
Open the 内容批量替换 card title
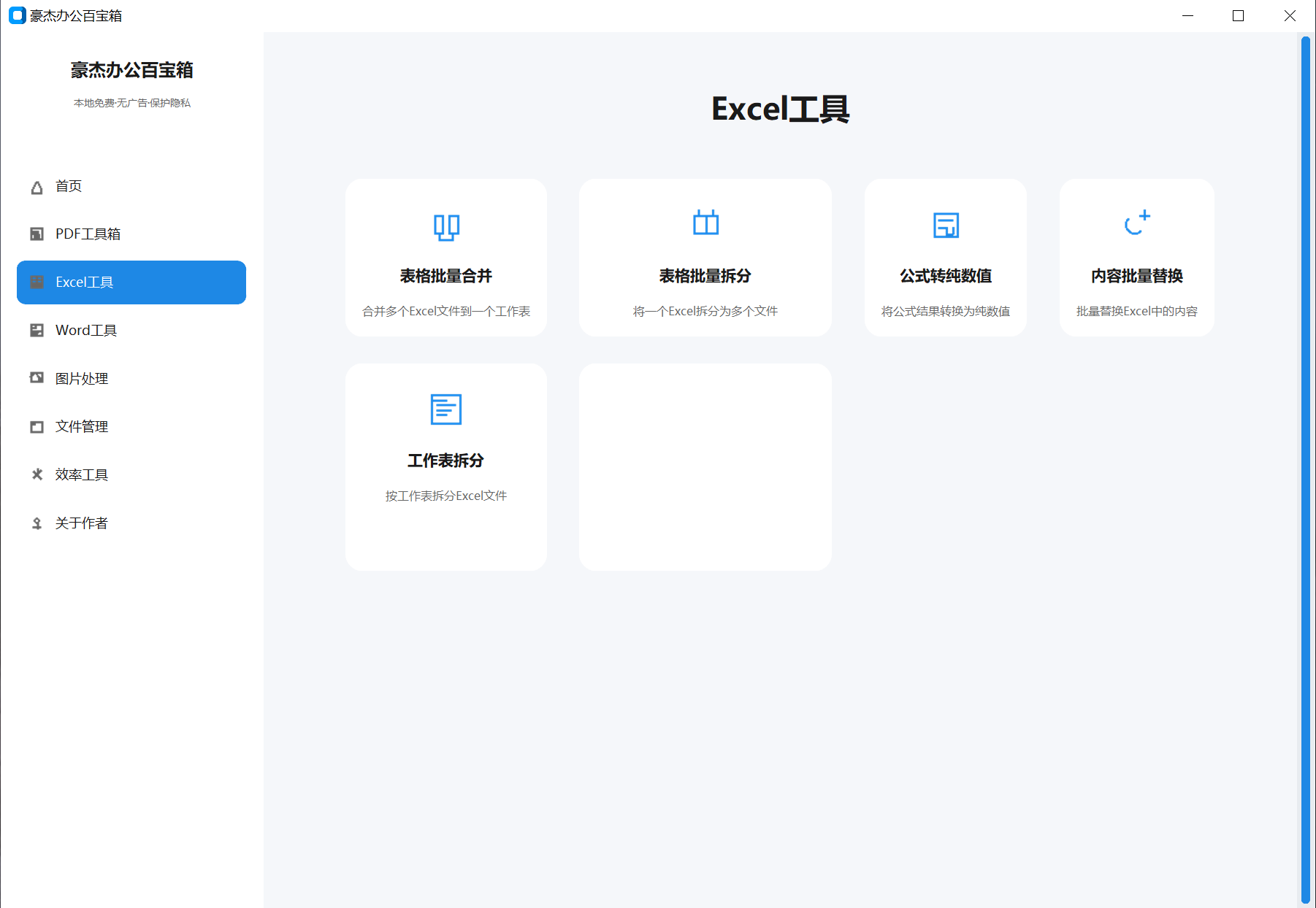pos(1137,276)
